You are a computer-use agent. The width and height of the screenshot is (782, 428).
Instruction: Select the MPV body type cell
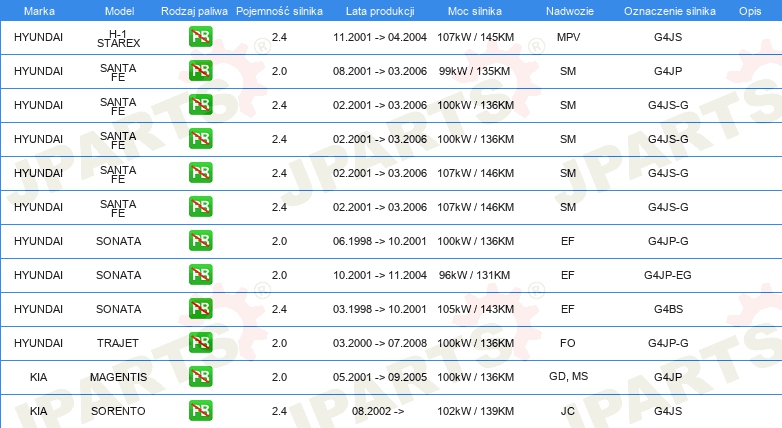pyautogui.click(x=568, y=37)
